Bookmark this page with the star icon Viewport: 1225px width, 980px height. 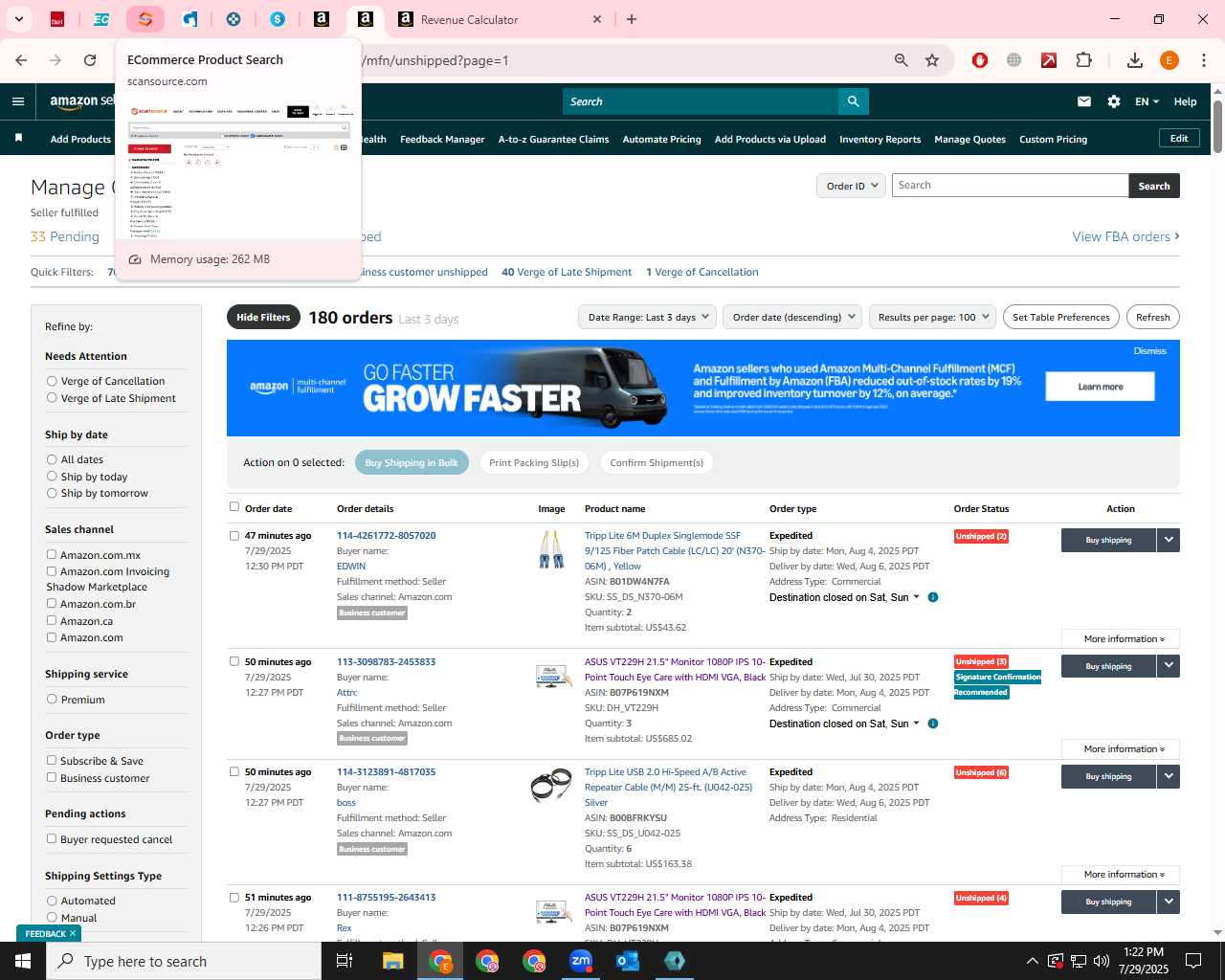pyautogui.click(x=932, y=60)
